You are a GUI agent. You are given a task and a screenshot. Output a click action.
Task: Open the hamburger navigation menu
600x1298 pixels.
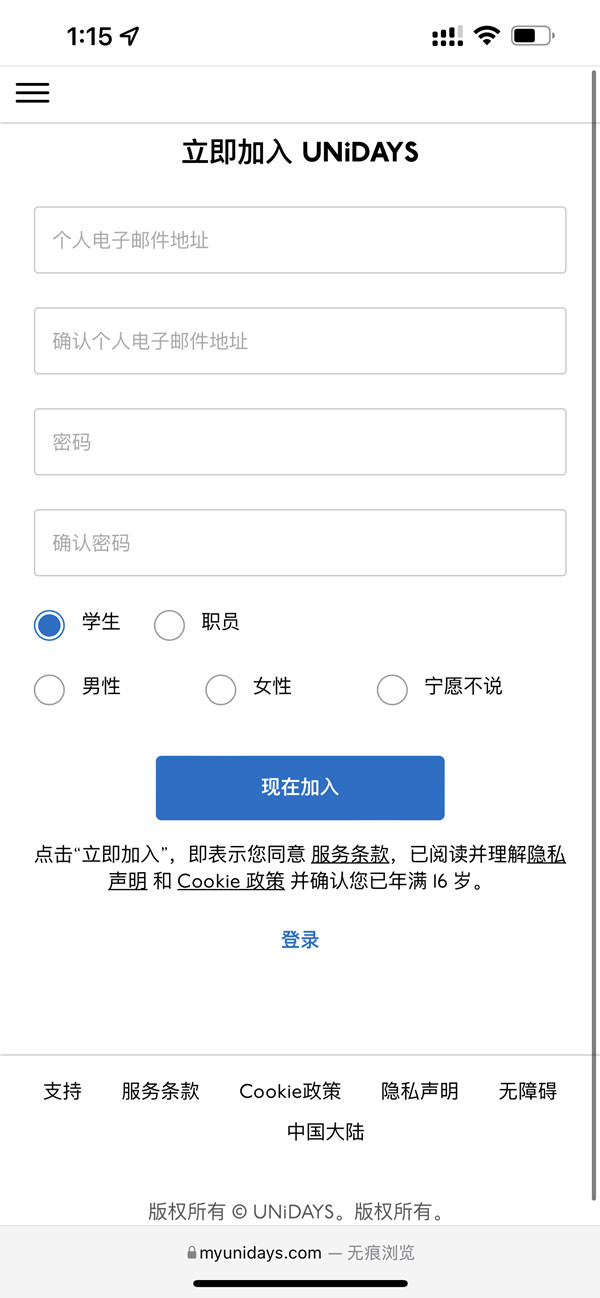click(32, 93)
